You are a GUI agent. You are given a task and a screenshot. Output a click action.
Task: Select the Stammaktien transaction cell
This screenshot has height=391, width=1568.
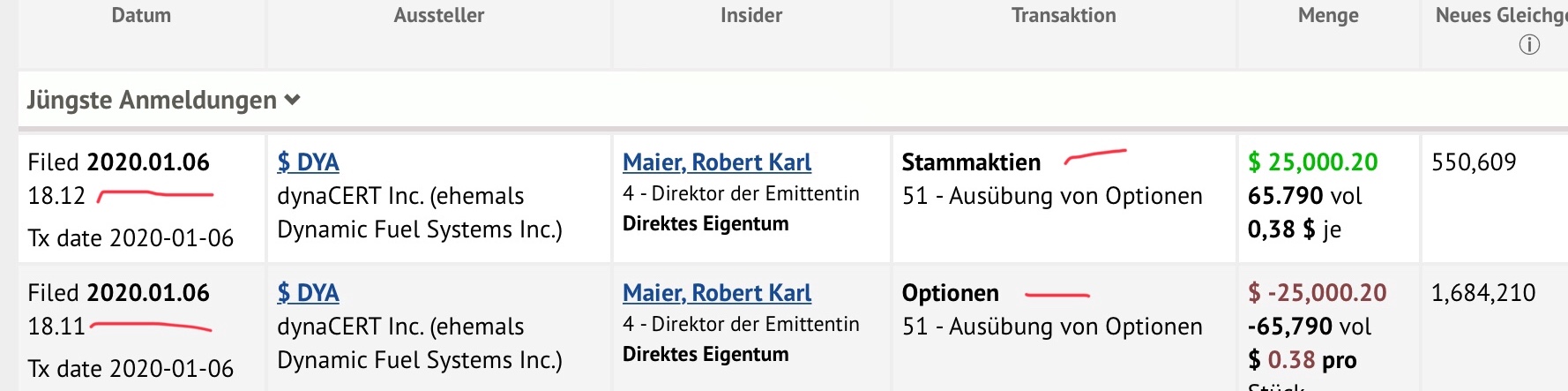971,163
